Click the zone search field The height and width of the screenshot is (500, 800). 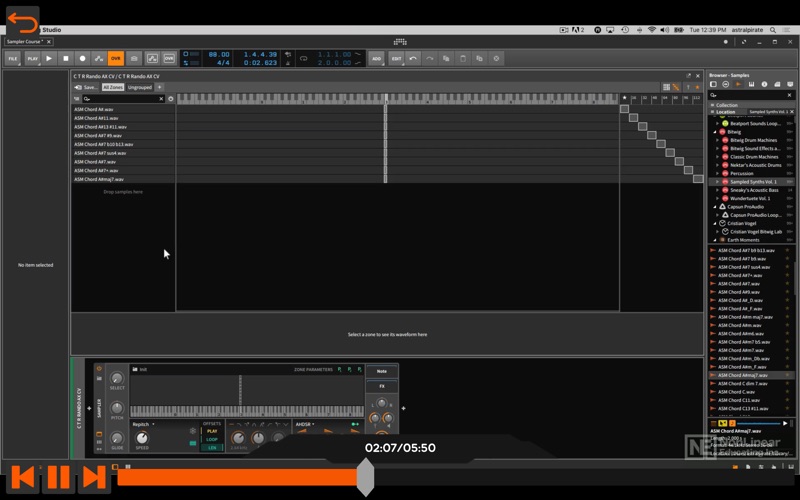point(122,99)
